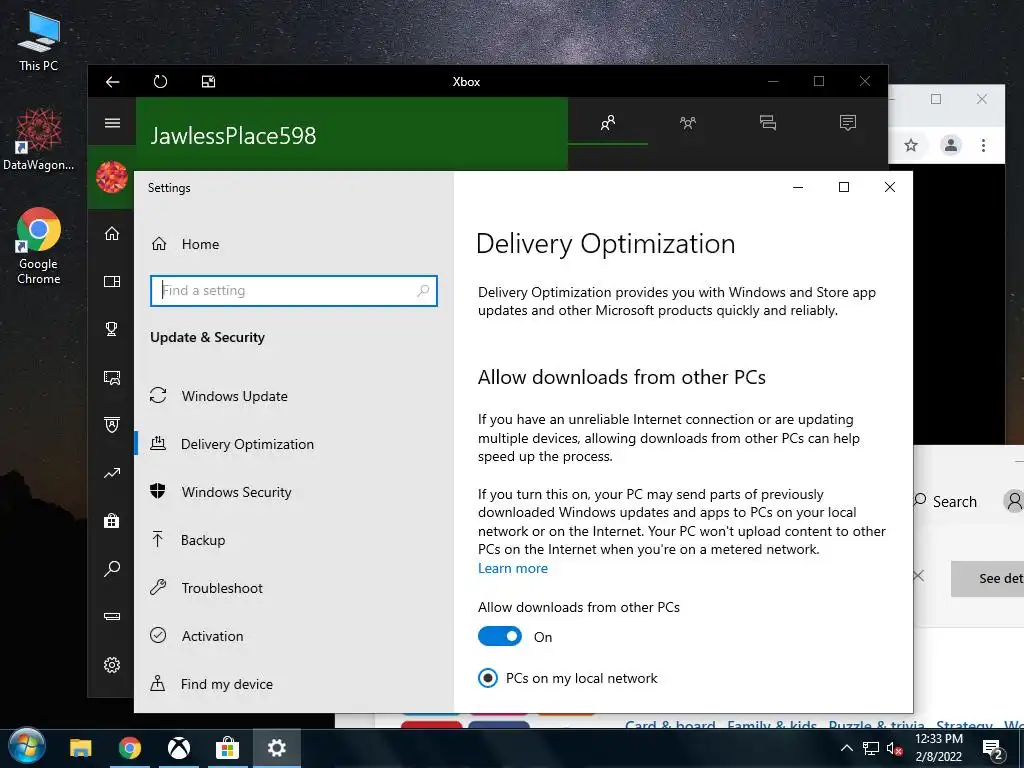Open Xbox Clubs shield icon
Screen dimensions: 1024x768
(112, 424)
